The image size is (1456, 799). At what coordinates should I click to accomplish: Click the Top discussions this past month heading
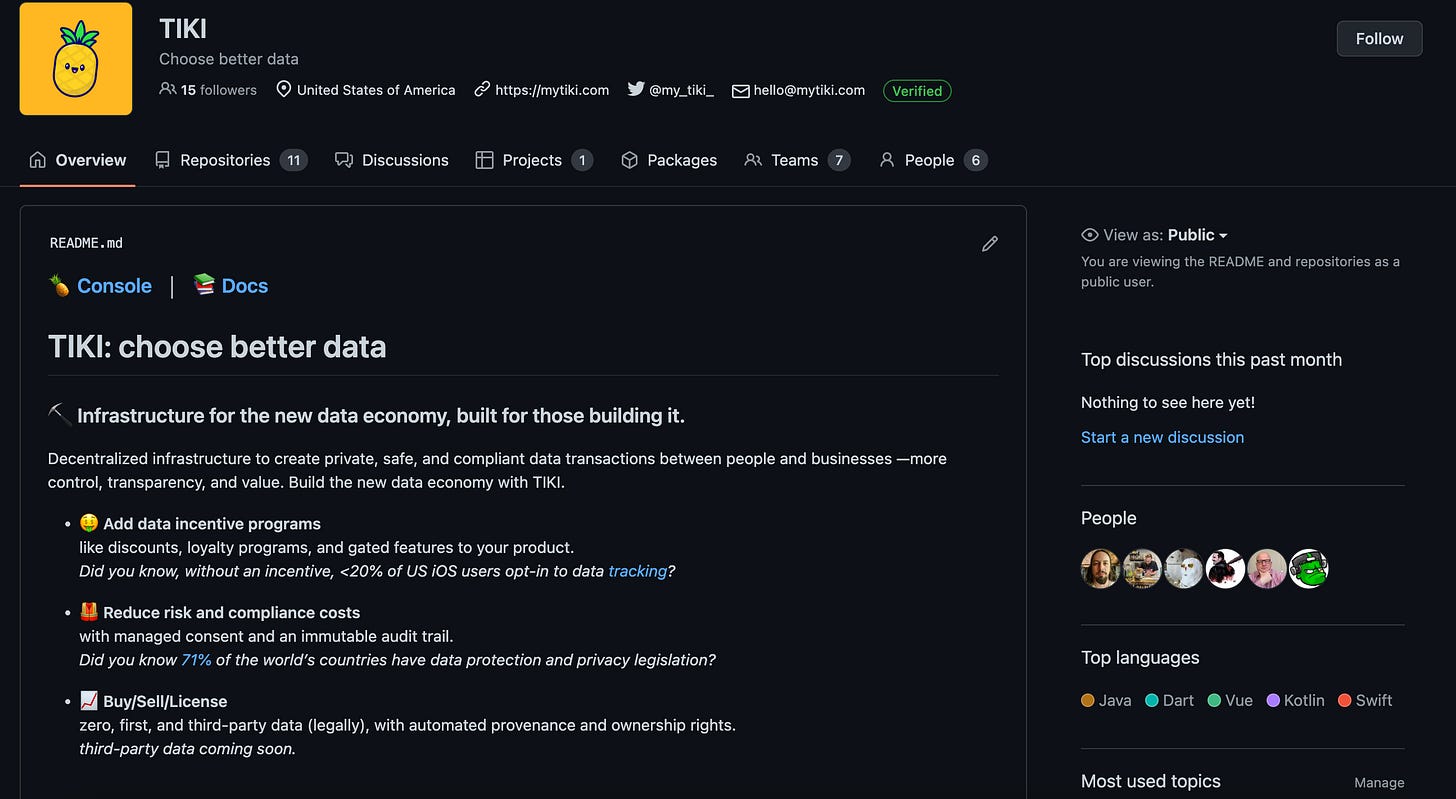(x=1211, y=360)
